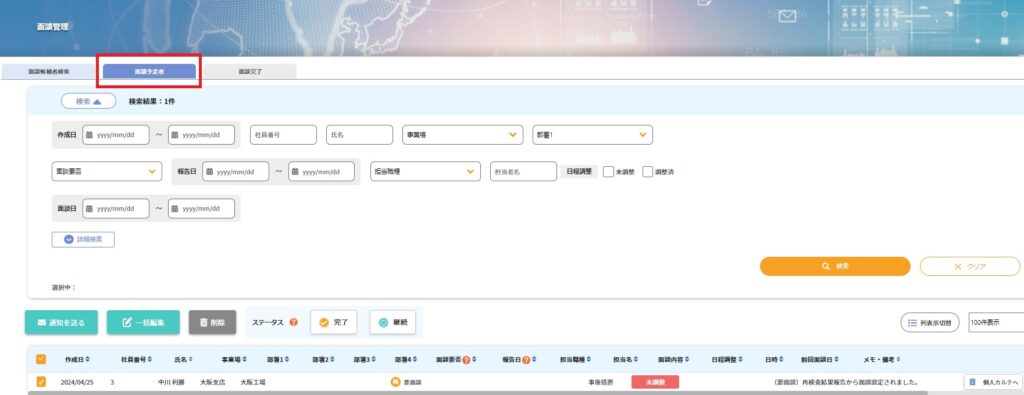Open the 担当職種 dropdown
The image size is (1024, 395).
(425, 172)
